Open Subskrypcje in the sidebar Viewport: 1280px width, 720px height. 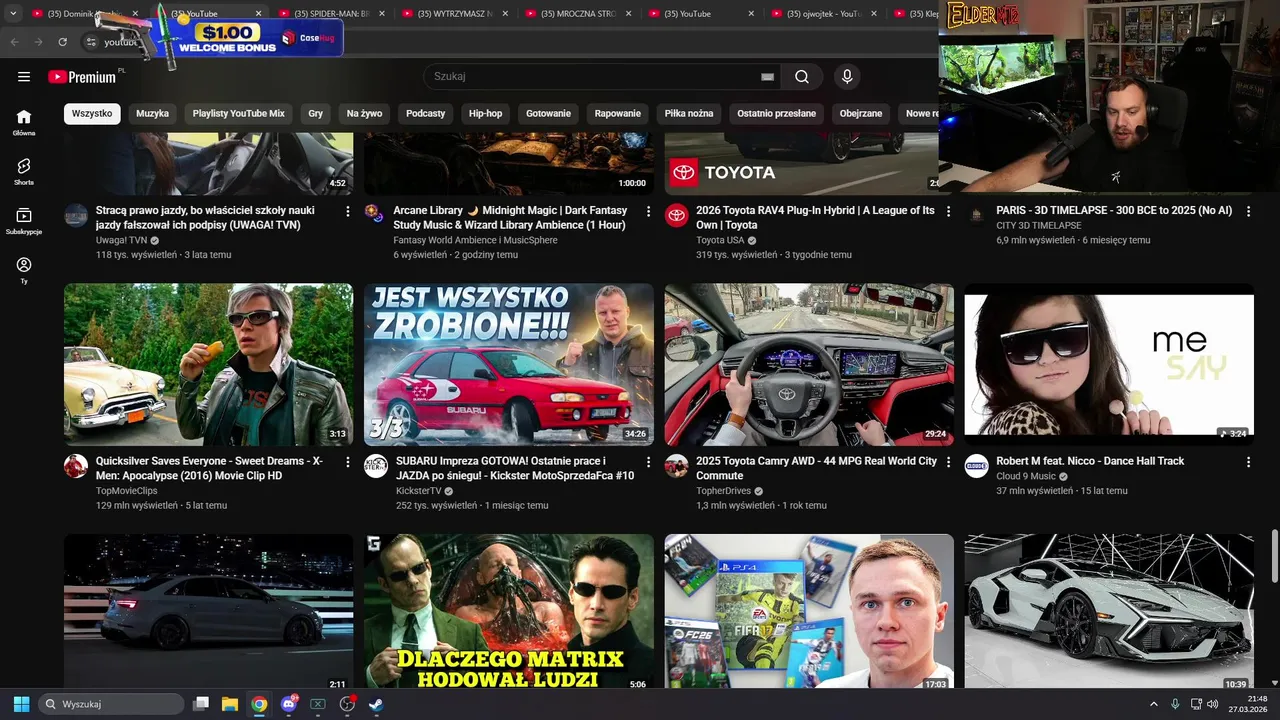24,221
